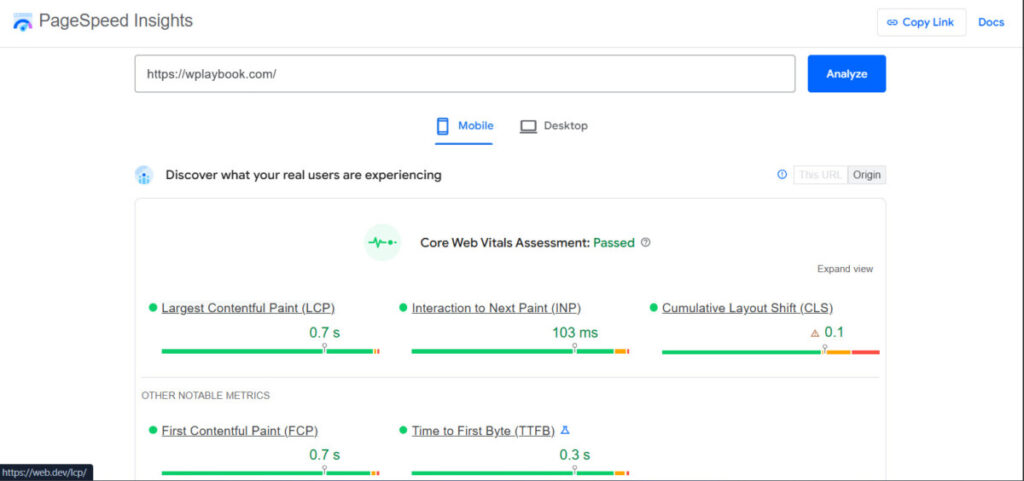The height and width of the screenshot is (481, 1024).
Task: Click the Passed assessment status text
Action: point(614,243)
